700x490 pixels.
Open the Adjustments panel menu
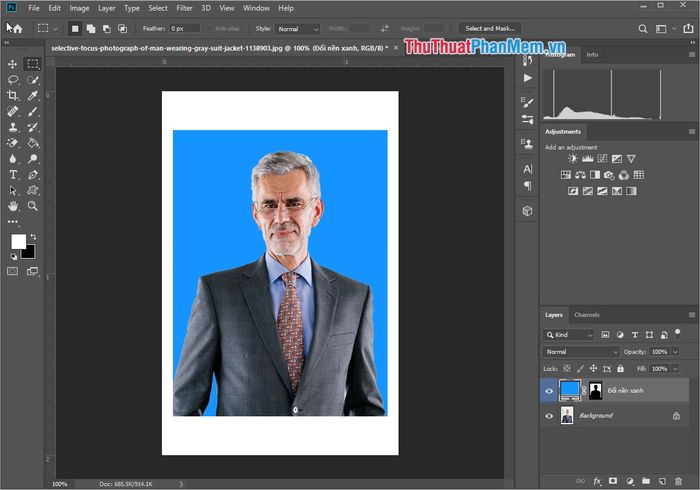[692, 132]
